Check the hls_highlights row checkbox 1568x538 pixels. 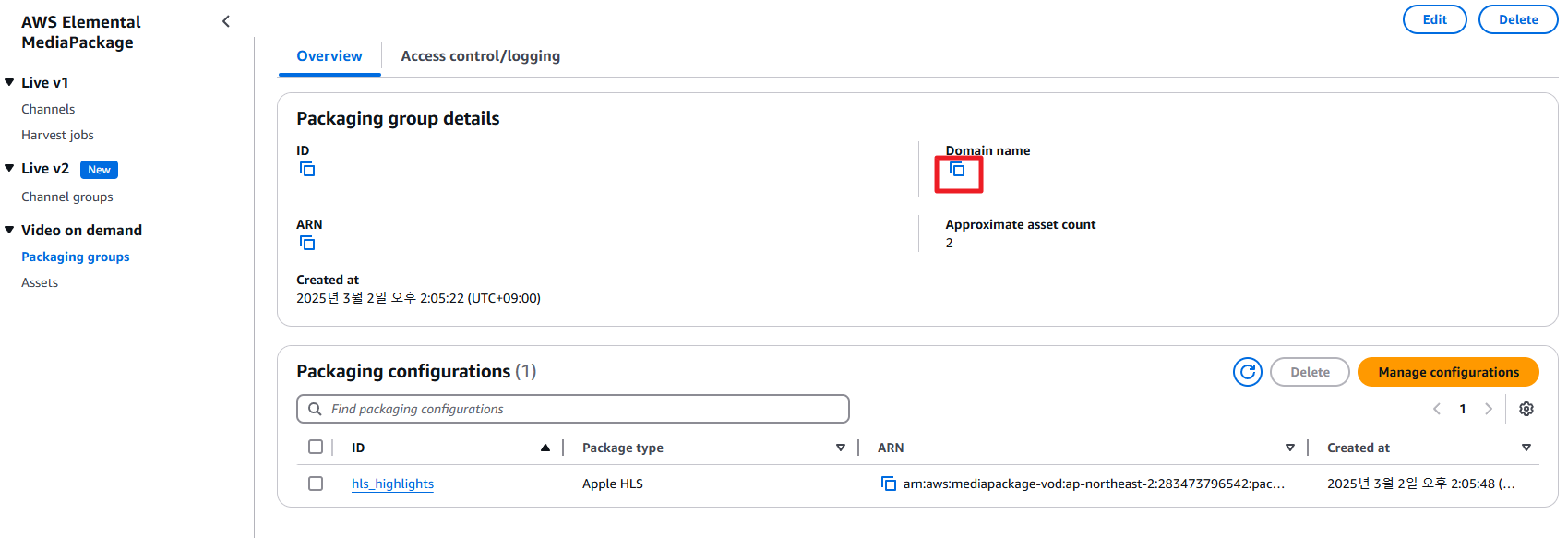[316, 484]
